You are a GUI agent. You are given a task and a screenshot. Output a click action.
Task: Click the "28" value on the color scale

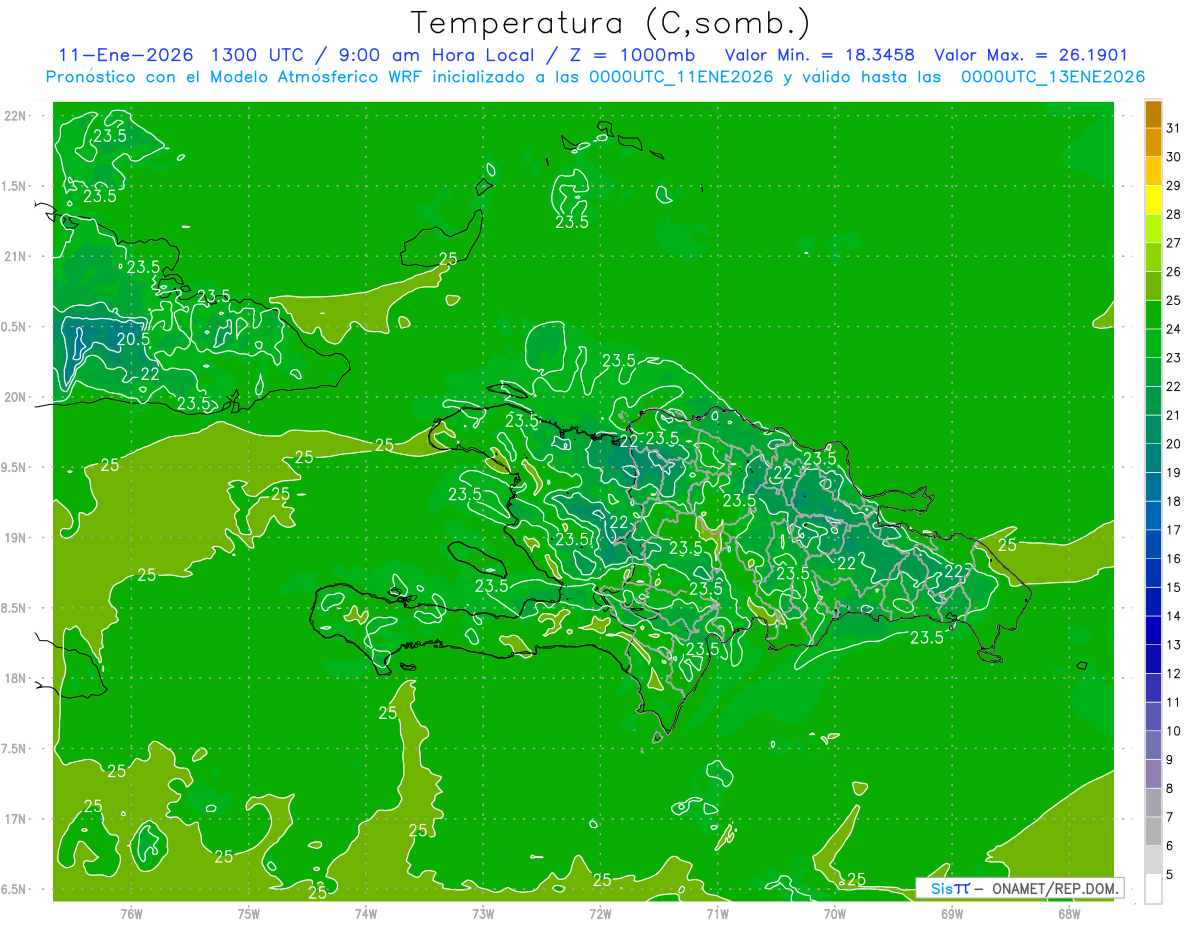coord(1174,214)
